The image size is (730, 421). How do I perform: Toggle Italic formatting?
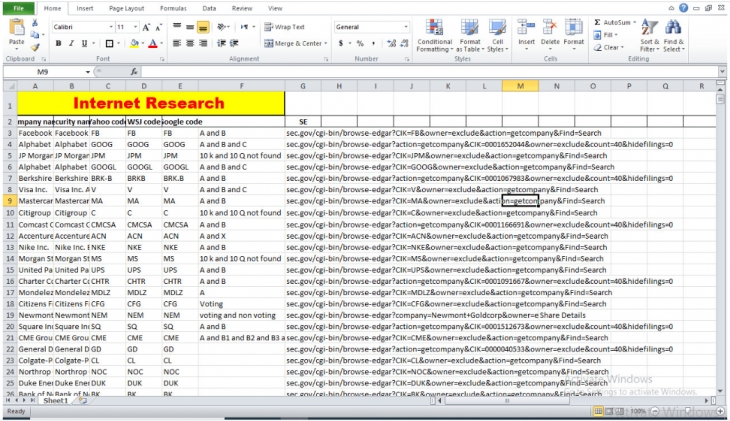click(x=71, y=43)
